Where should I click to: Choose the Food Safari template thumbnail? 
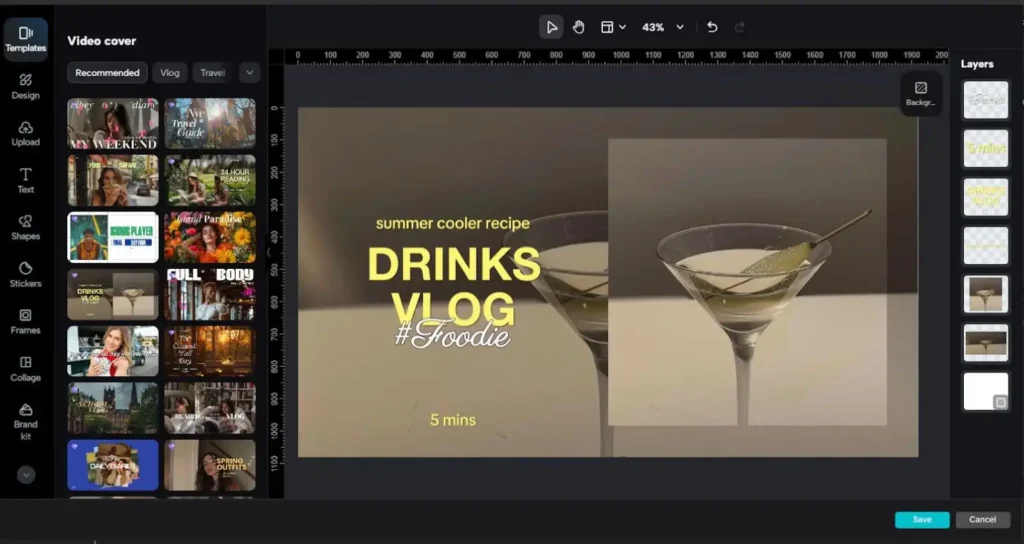pyautogui.click(x=113, y=180)
